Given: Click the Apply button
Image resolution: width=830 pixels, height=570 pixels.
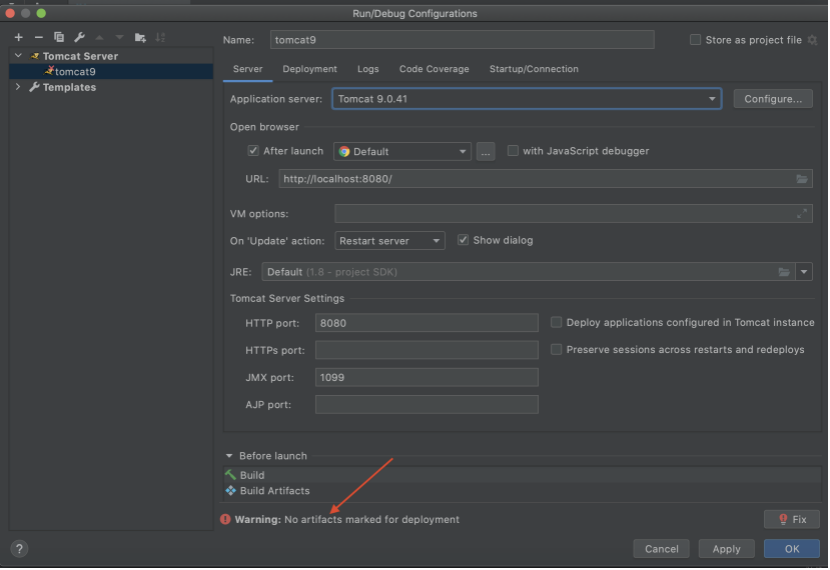Looking at the screenshot, I should (726, 549).
